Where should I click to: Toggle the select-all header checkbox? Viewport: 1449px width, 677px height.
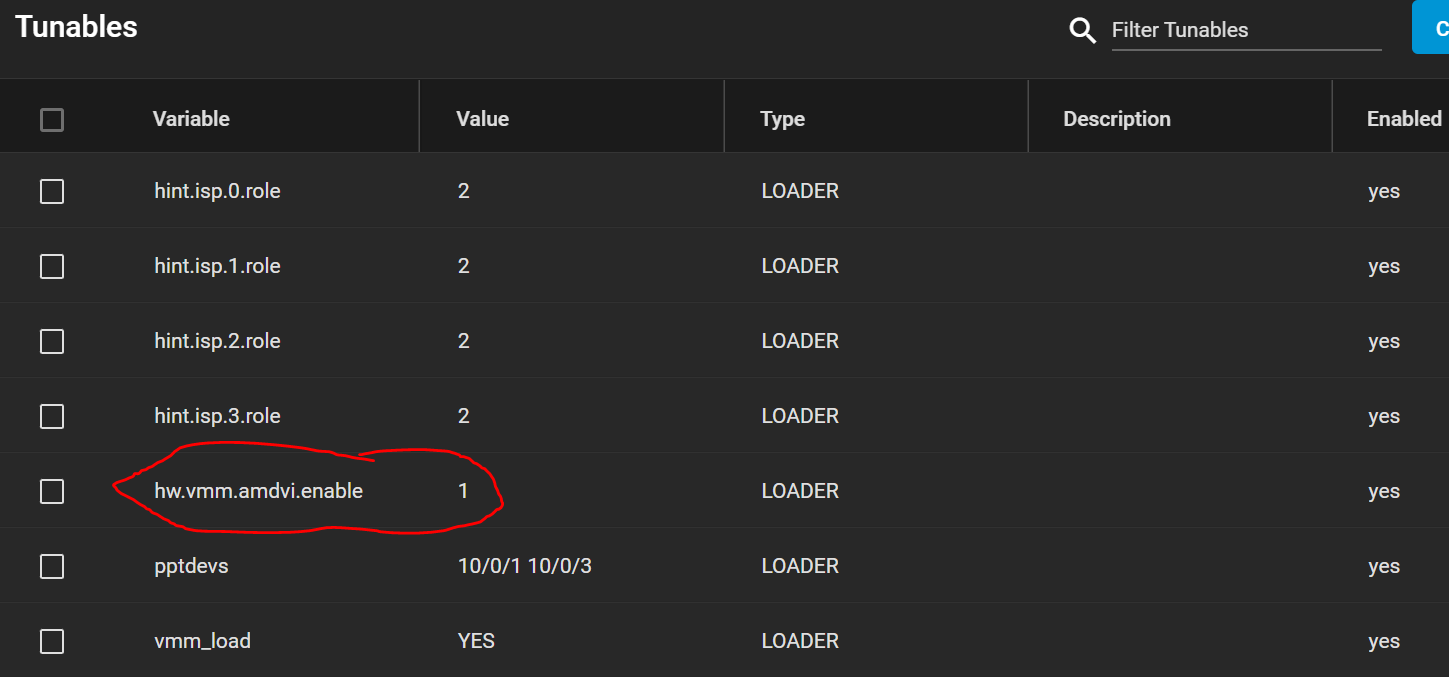click(x=52, y=120)
